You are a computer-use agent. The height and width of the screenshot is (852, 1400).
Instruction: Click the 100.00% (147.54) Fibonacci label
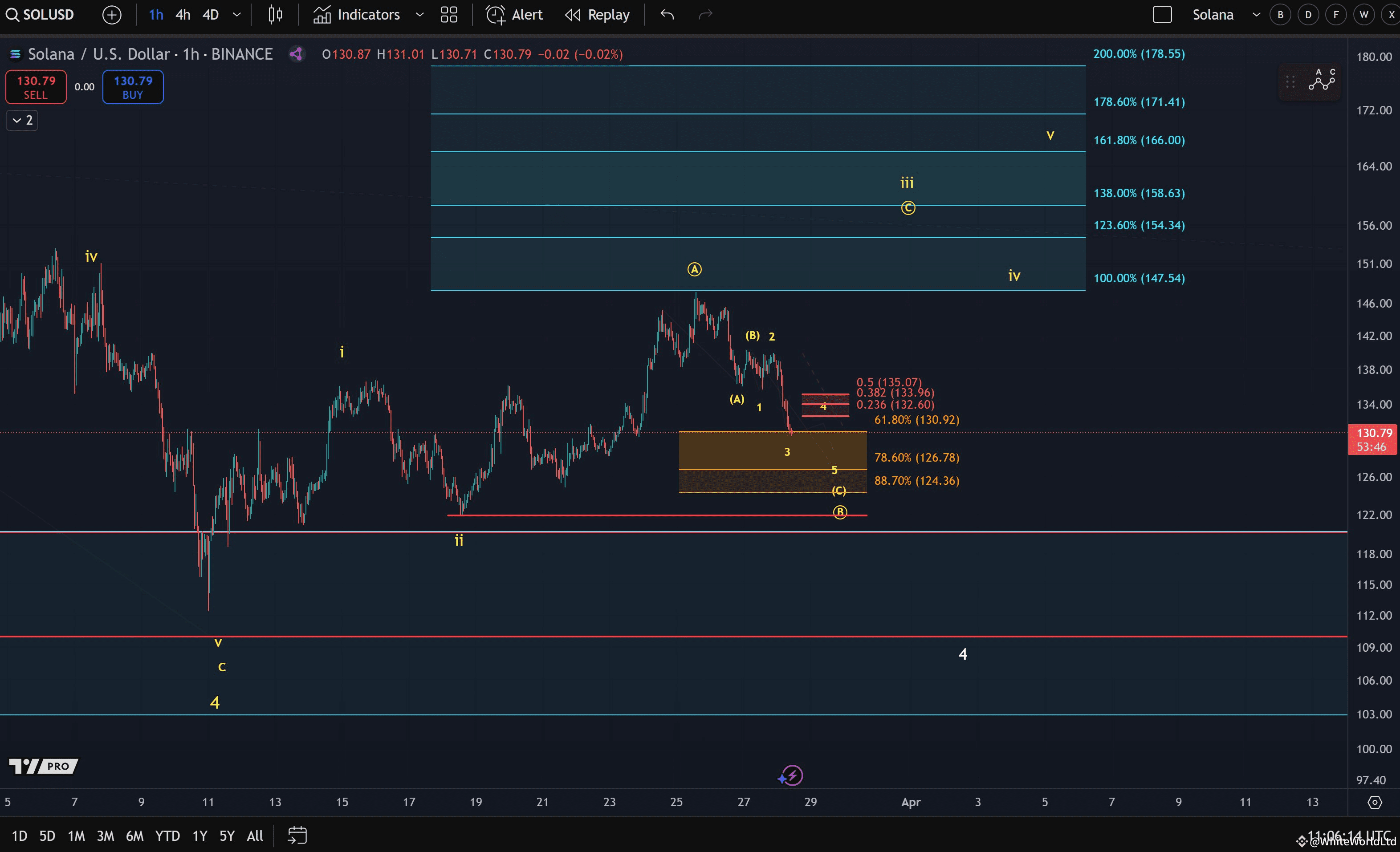tap(1139, 278)
